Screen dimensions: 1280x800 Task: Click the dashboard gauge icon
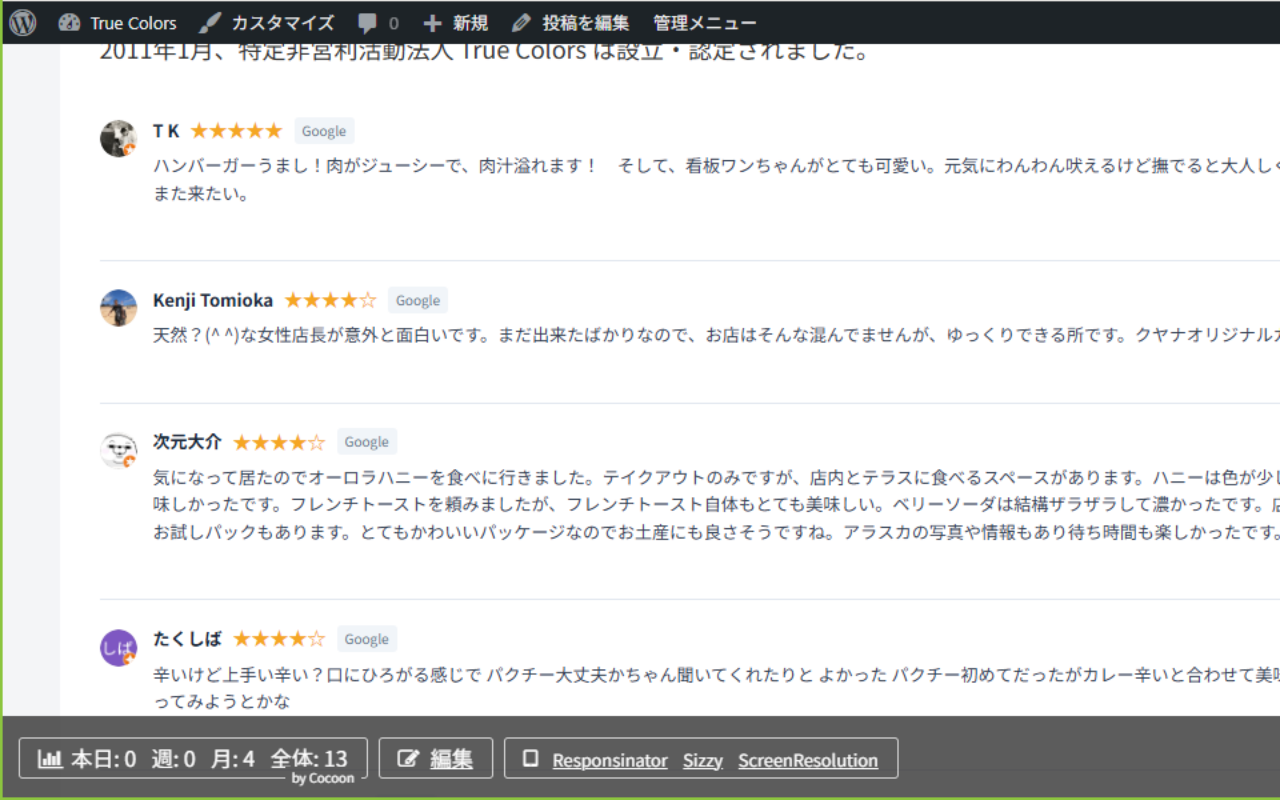pyautogui.click(x=69, y=22)
